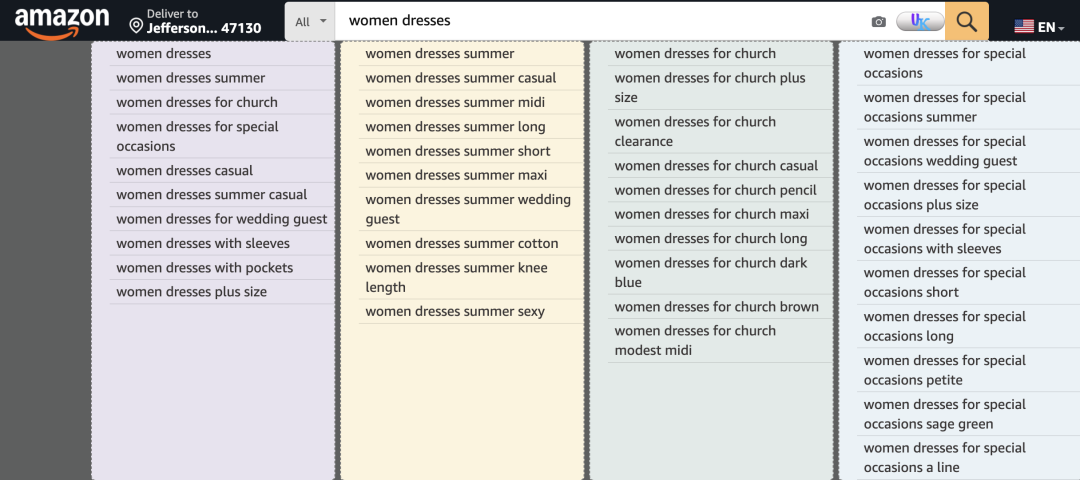The width and height of the screenshot is (1080, 480).
Task: Select 'women dresses for special occasions petite'
Action: [x=944, y=370]
